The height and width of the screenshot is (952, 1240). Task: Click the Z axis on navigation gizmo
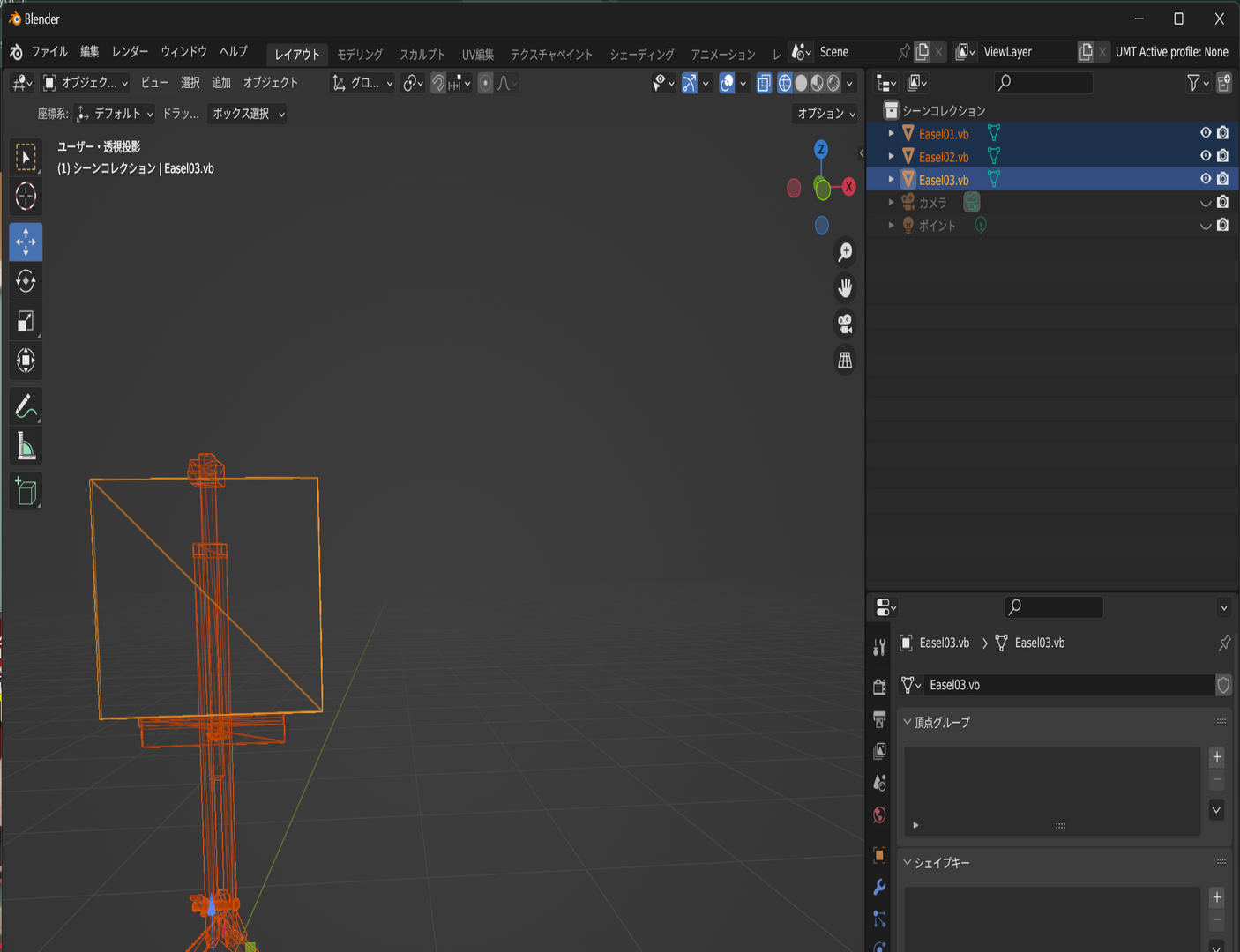821,149
